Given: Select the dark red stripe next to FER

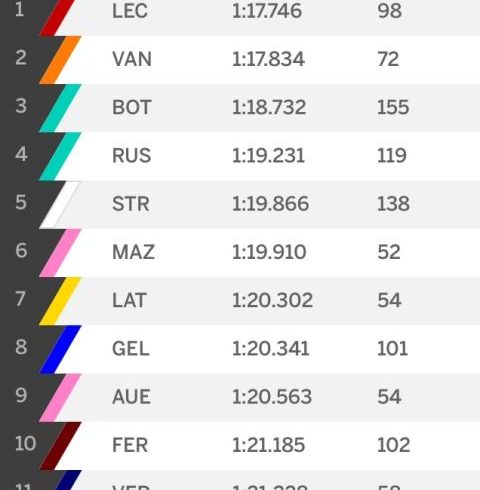Looking at the screenshot, I should pyautogui.click(x=60, y=446).
